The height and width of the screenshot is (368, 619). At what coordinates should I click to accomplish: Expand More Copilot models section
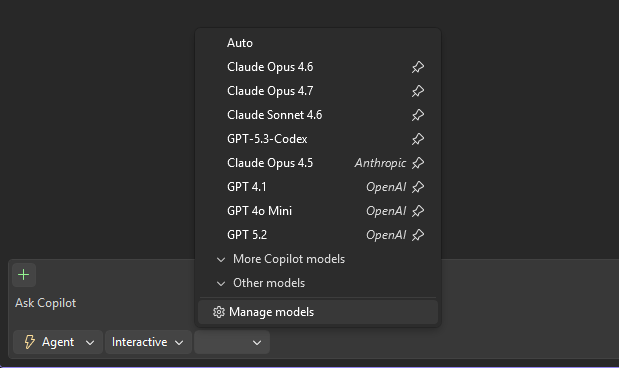pyautogui.click(x=318, y=259)
